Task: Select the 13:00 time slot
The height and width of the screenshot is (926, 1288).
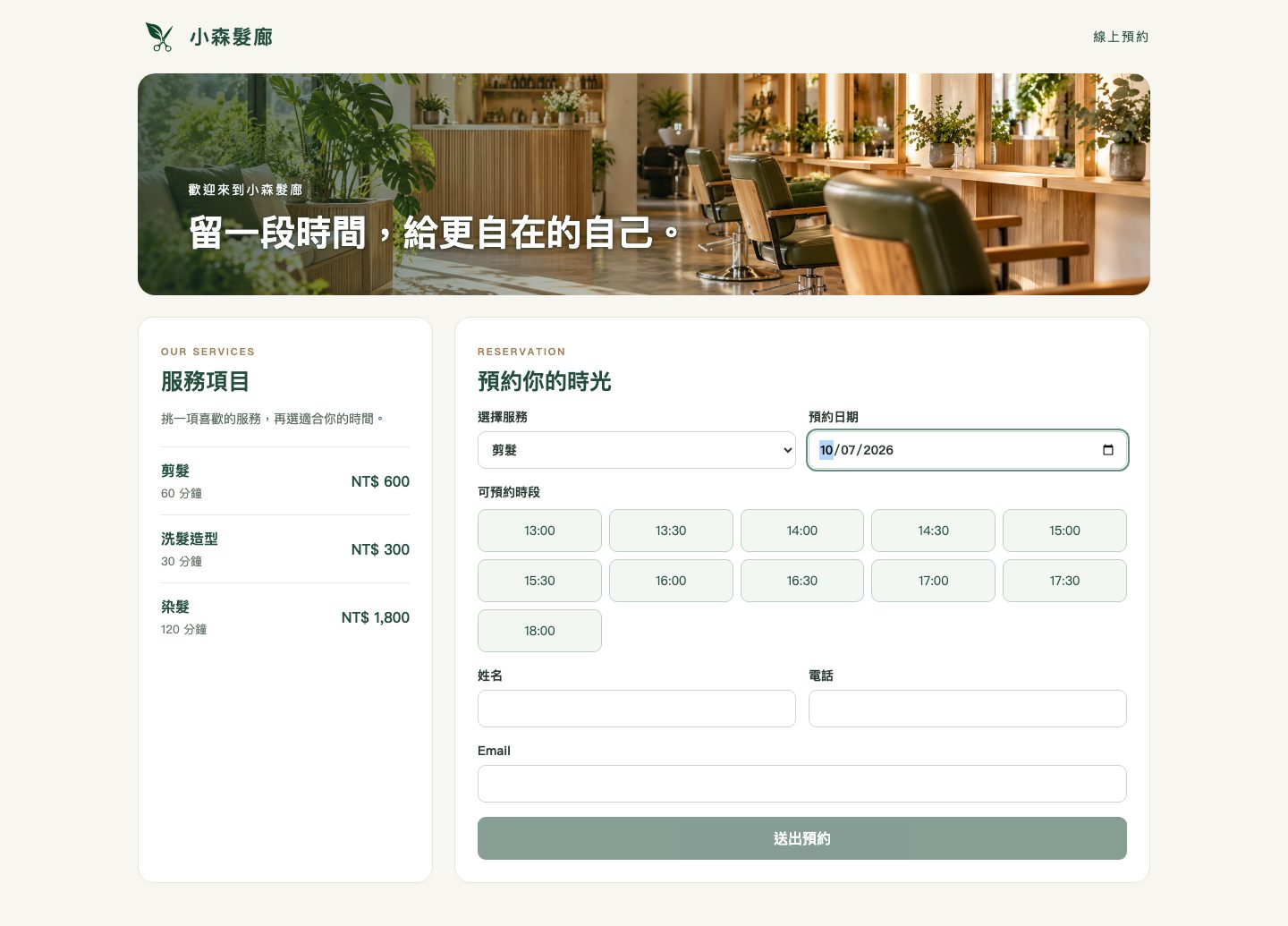Action: [x=539, y=531]
